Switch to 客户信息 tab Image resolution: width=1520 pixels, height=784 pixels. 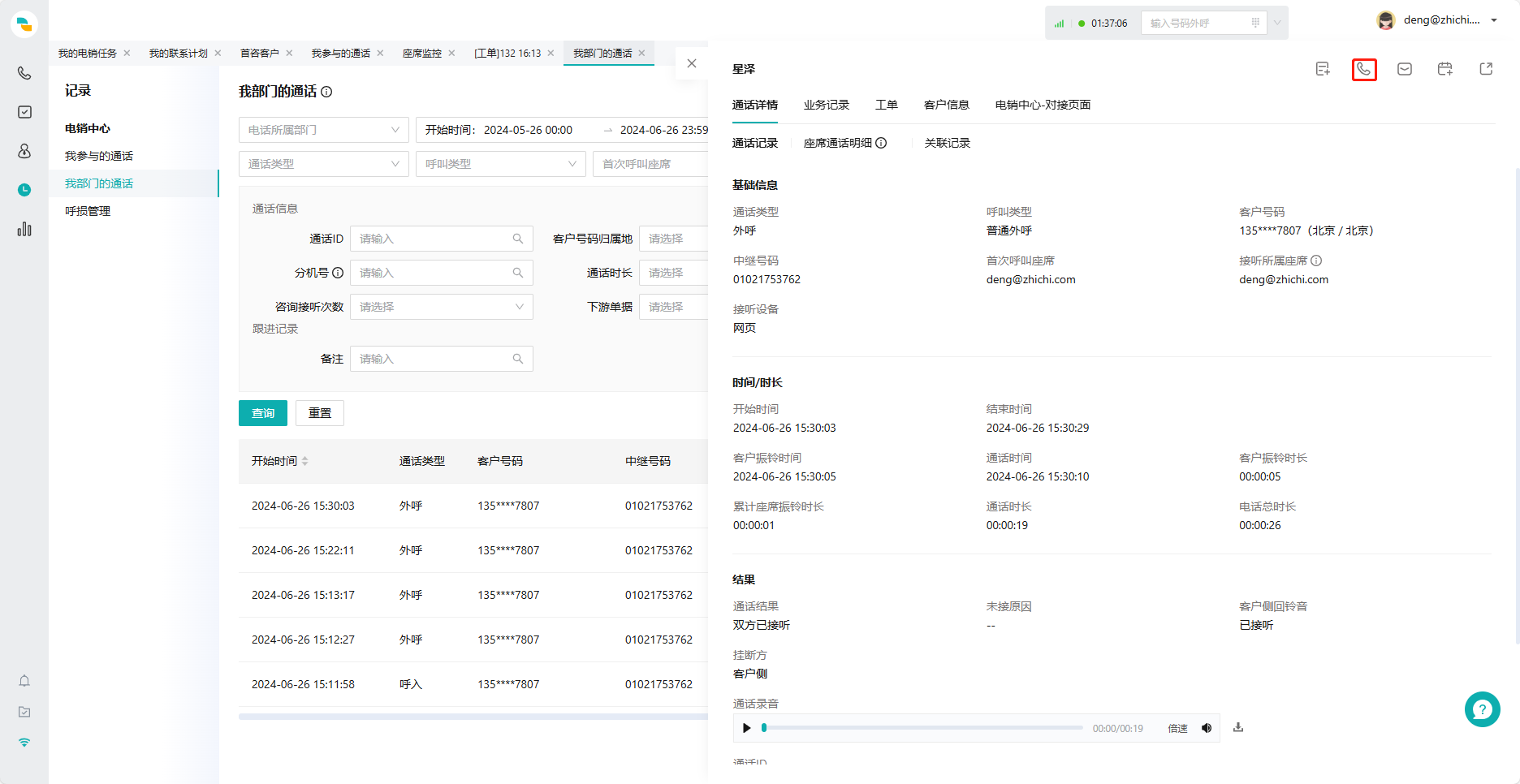947,105
